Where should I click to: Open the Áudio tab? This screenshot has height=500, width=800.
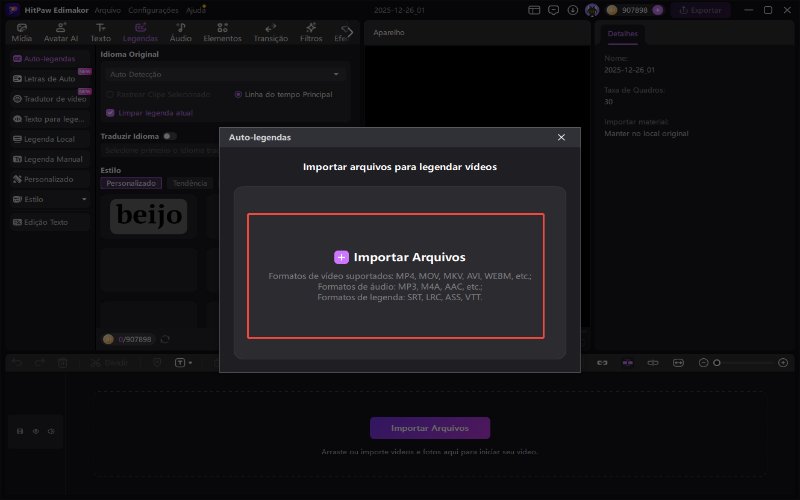181,33
